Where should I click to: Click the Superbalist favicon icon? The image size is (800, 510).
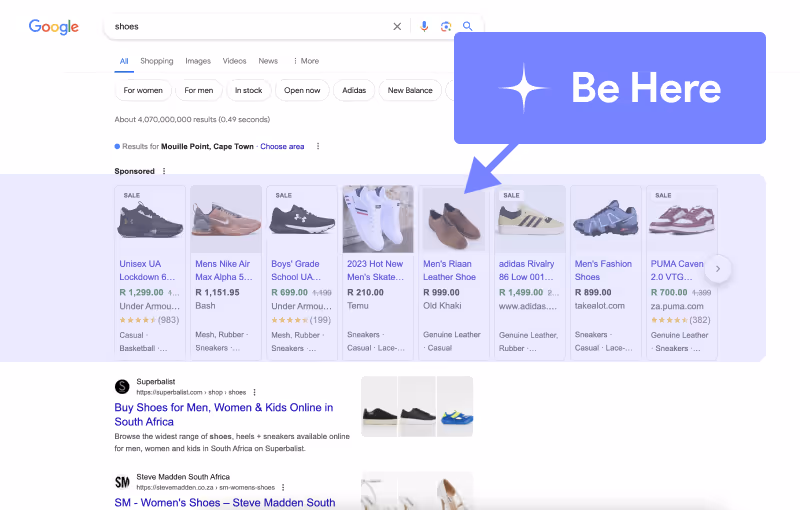coord(122,387)
